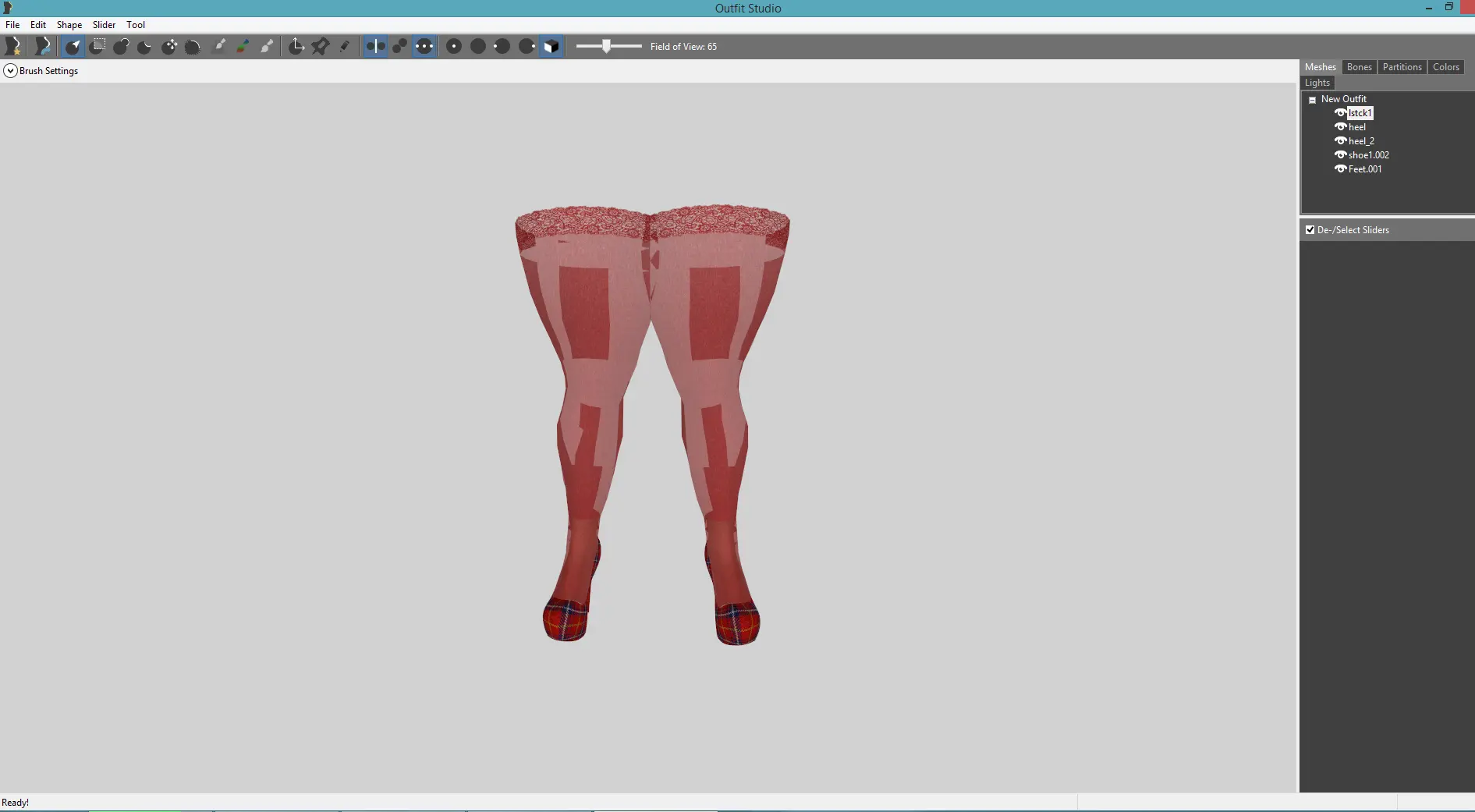Choose the Color Paint brush
The image size is (1475, 812).
click(x=243, y=46)
